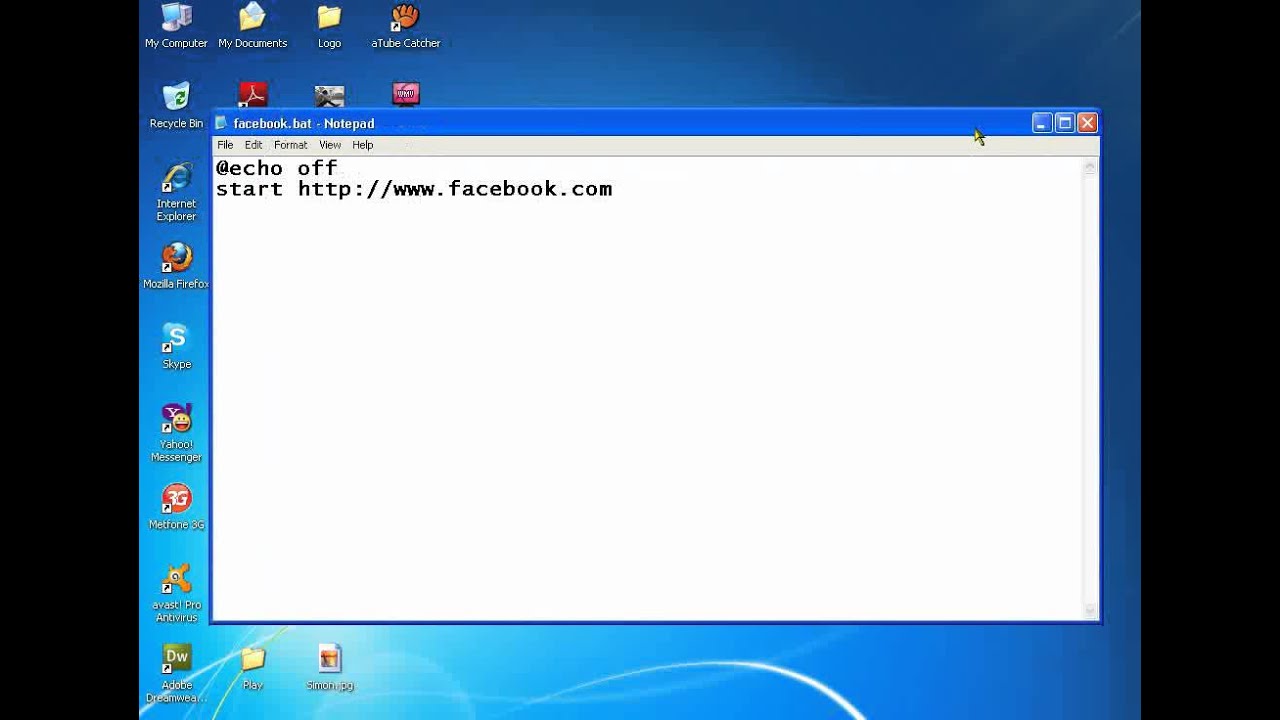
Task: Open the File menu in Notepad
Action: 225,145
